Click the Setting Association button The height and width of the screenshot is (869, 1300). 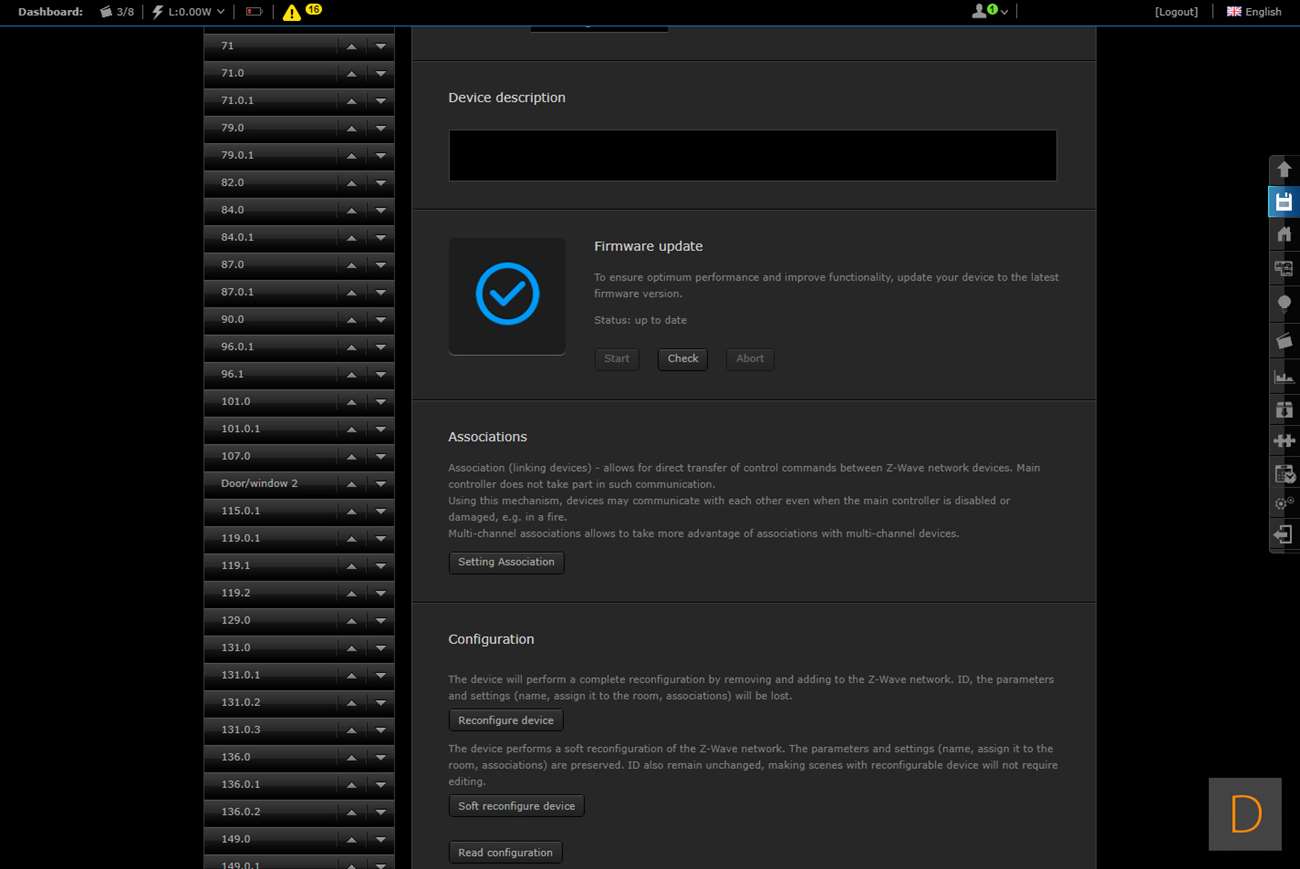(x=506, y=563)
